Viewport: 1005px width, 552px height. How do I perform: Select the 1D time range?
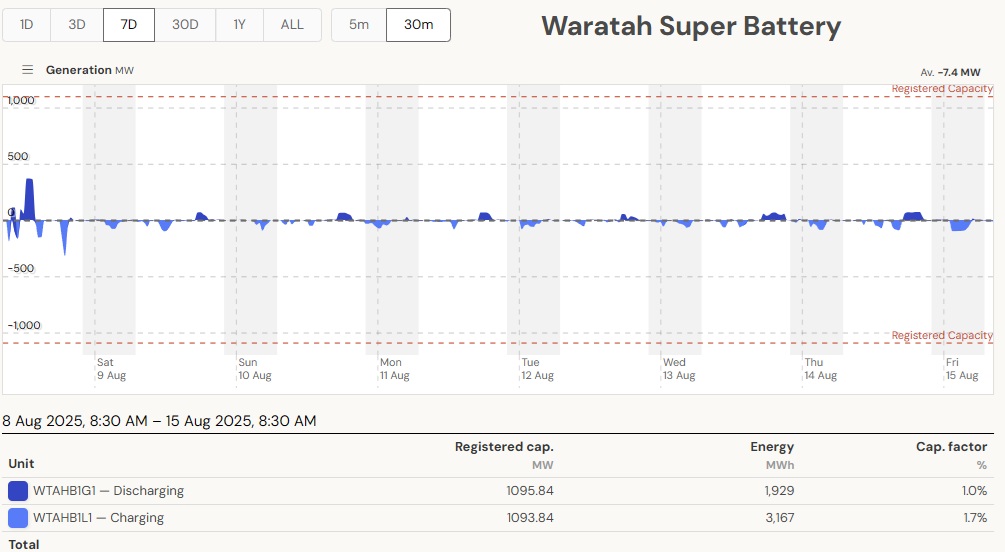click(27, 25)
